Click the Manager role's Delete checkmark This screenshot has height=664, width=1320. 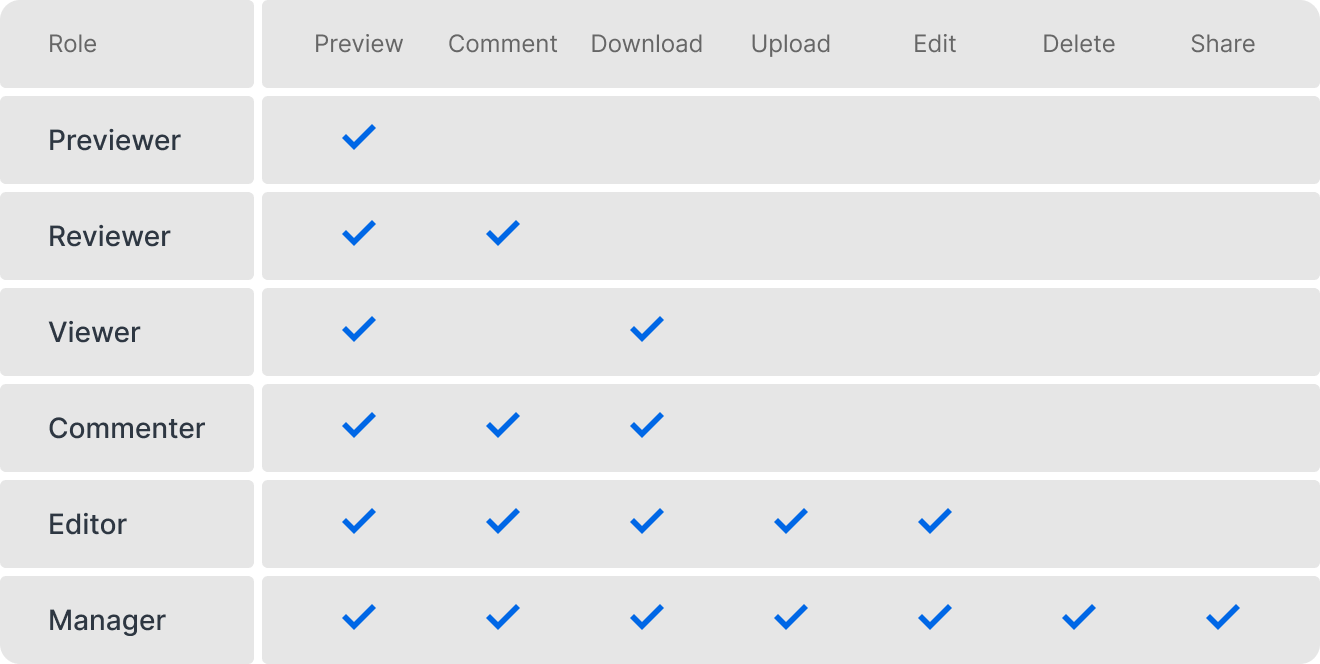point(1079,618)
